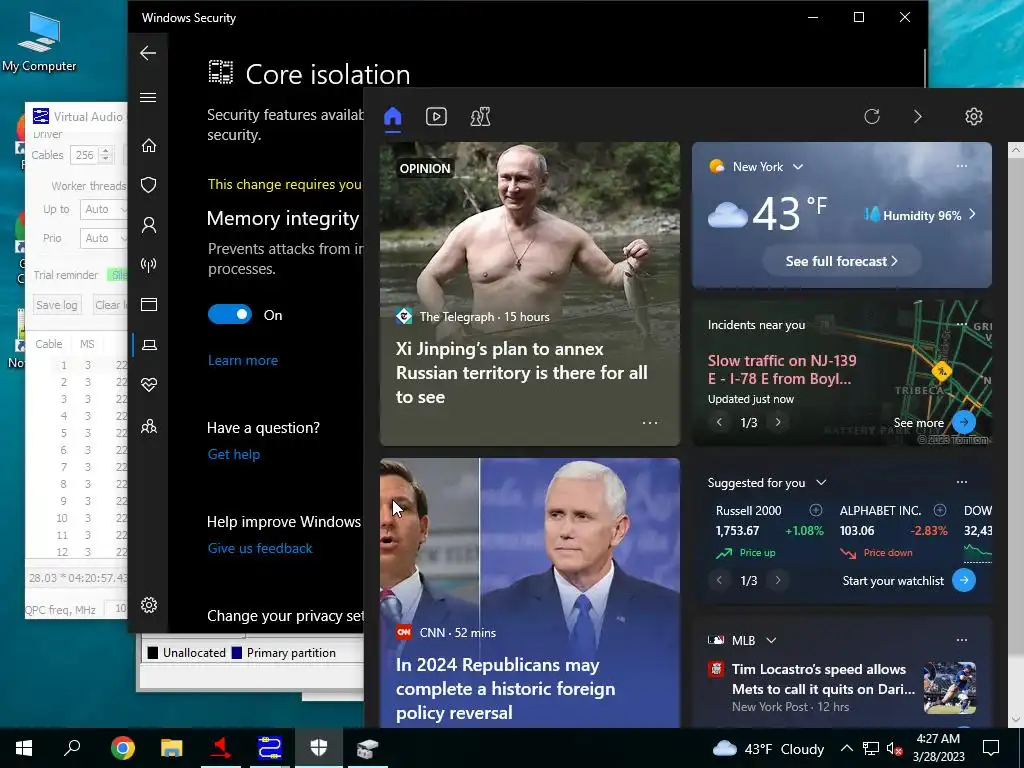Open stocks card more options
This screenshot has width=1024, height=768.
961,482
